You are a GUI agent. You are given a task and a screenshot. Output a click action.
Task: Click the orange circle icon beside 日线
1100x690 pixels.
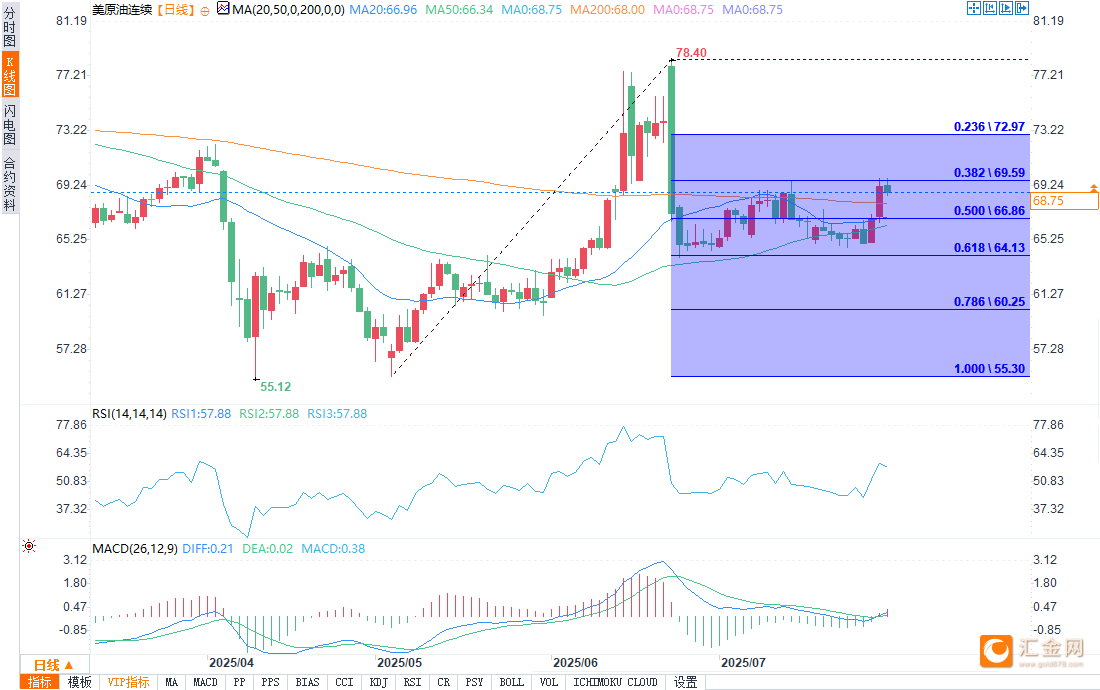point(205,11)
